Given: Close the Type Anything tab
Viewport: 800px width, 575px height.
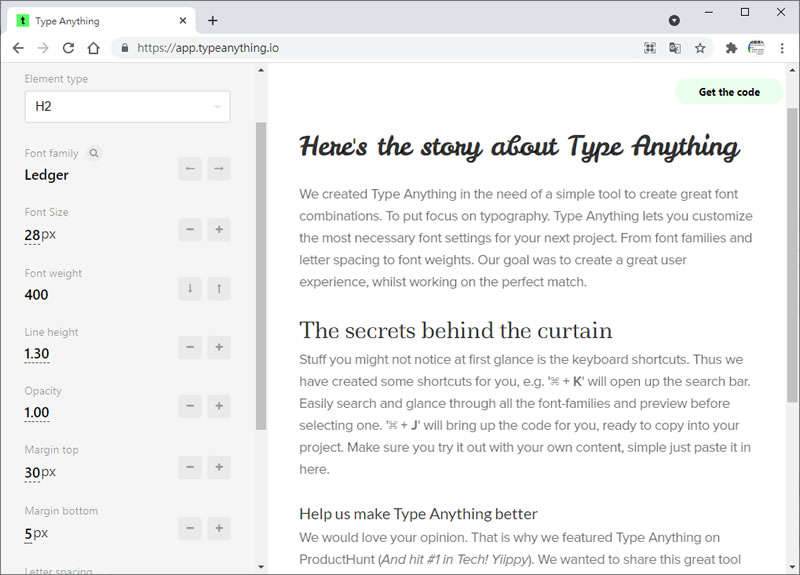Looking at the screenshot, I should 183,21.
